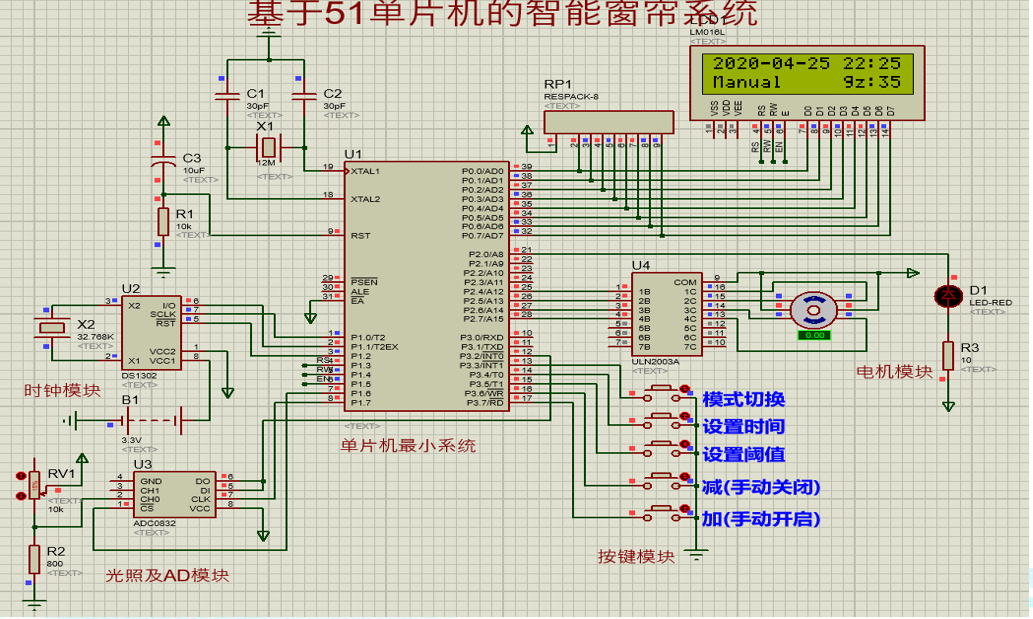Toggle the latch dot on the 减(手动关闭) switch
The height and width of the screenshot is (619, 1033).
click(x=685, y=477)
